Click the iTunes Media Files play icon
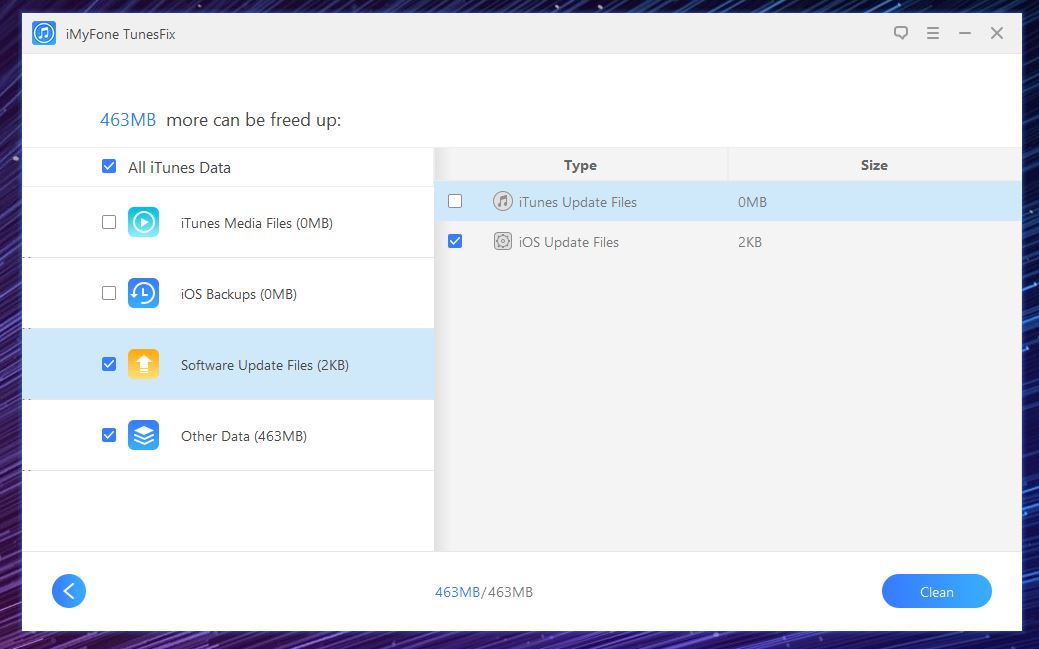This screenshot has height=649, width=1039. [x=143, y=222]
